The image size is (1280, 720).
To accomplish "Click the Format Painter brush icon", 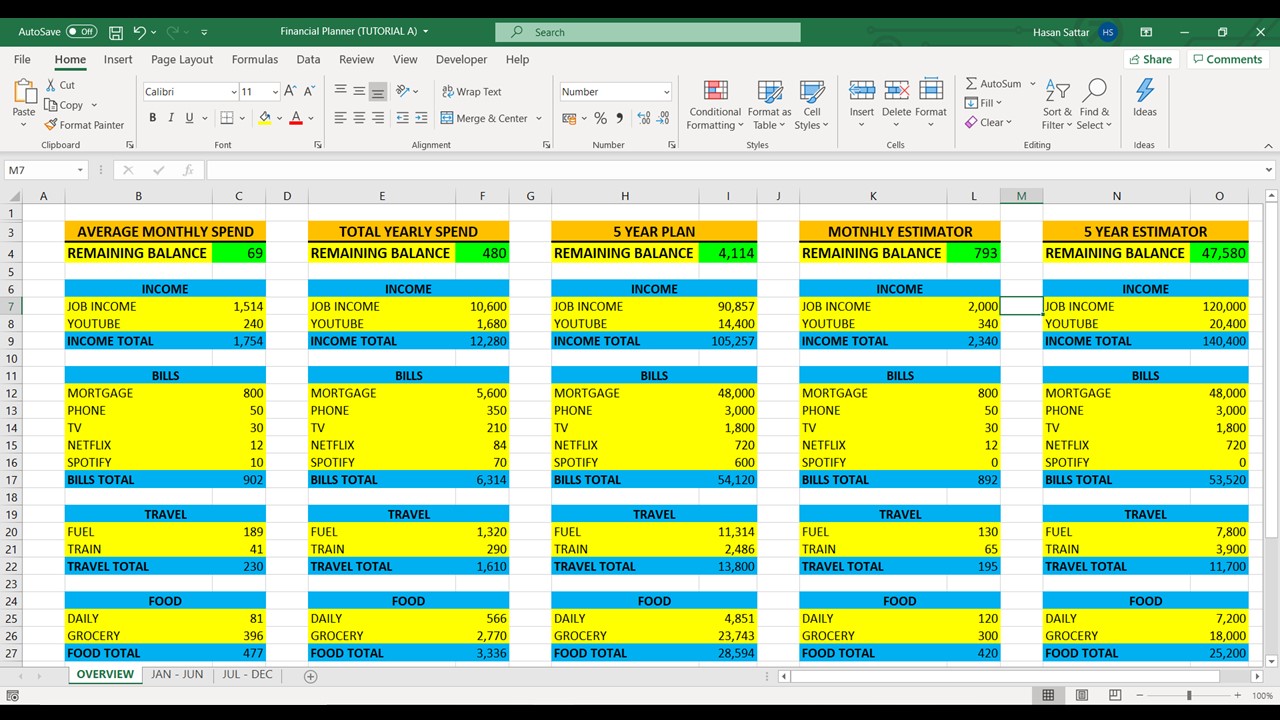I will click(51, 125).
